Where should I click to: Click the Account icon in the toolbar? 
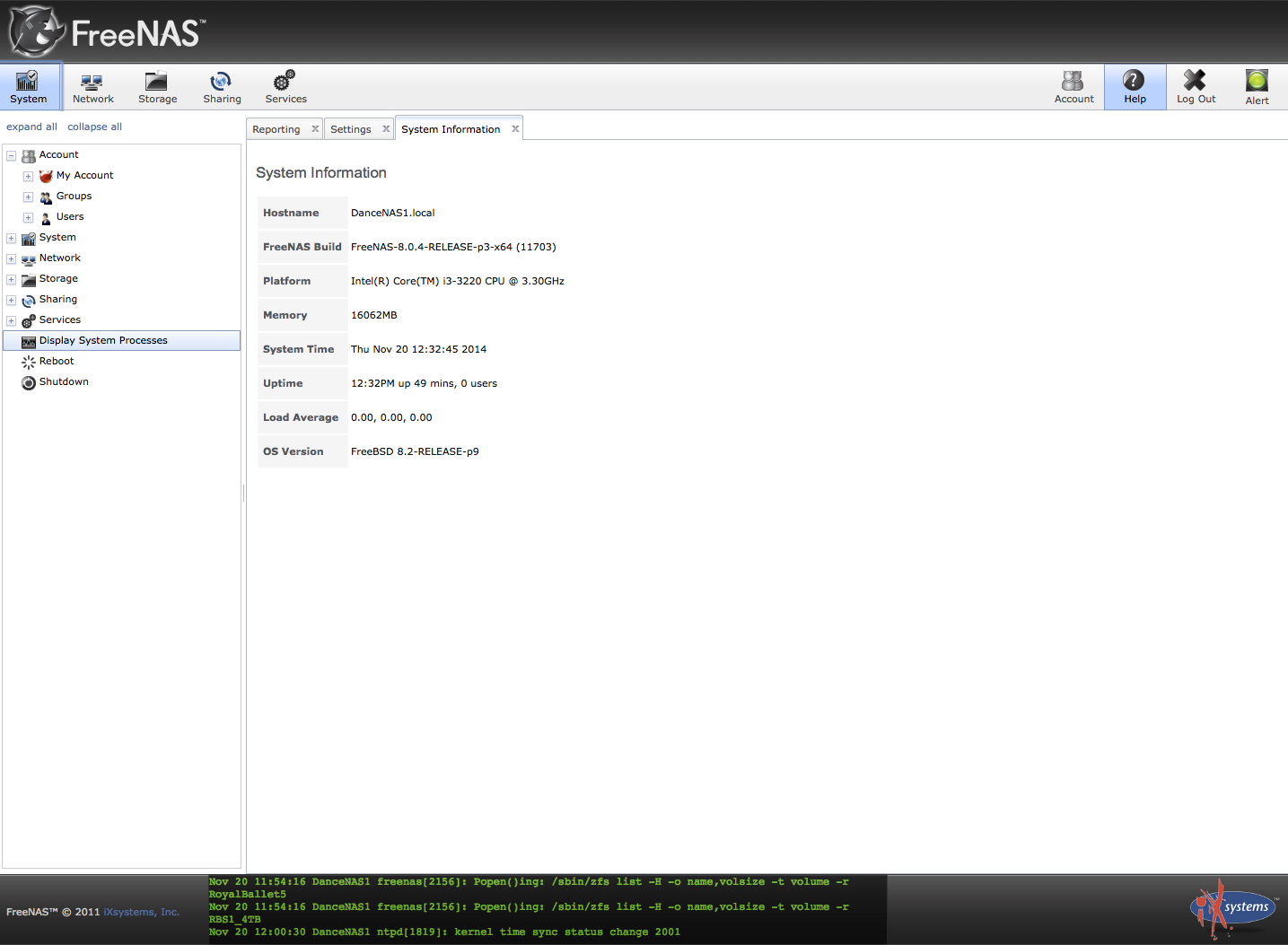tap(1073, 87)
